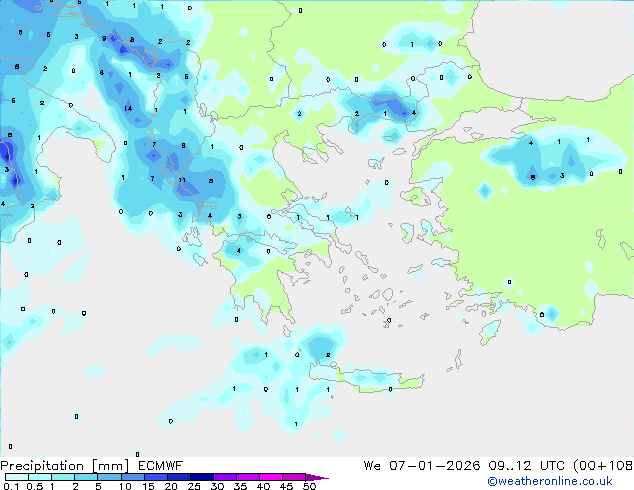
Task: Select the 2–5 mm legend color box
Action: point(86,477)
